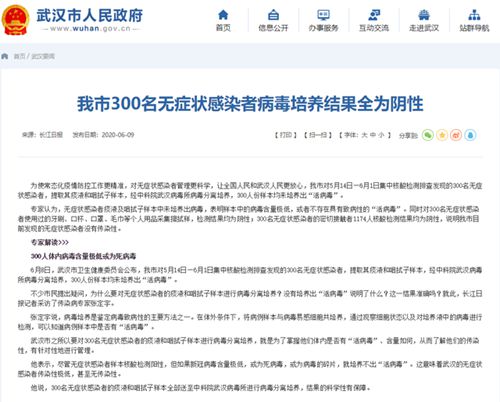
Task: Click the 打印 print link
Action: [286, 135]
